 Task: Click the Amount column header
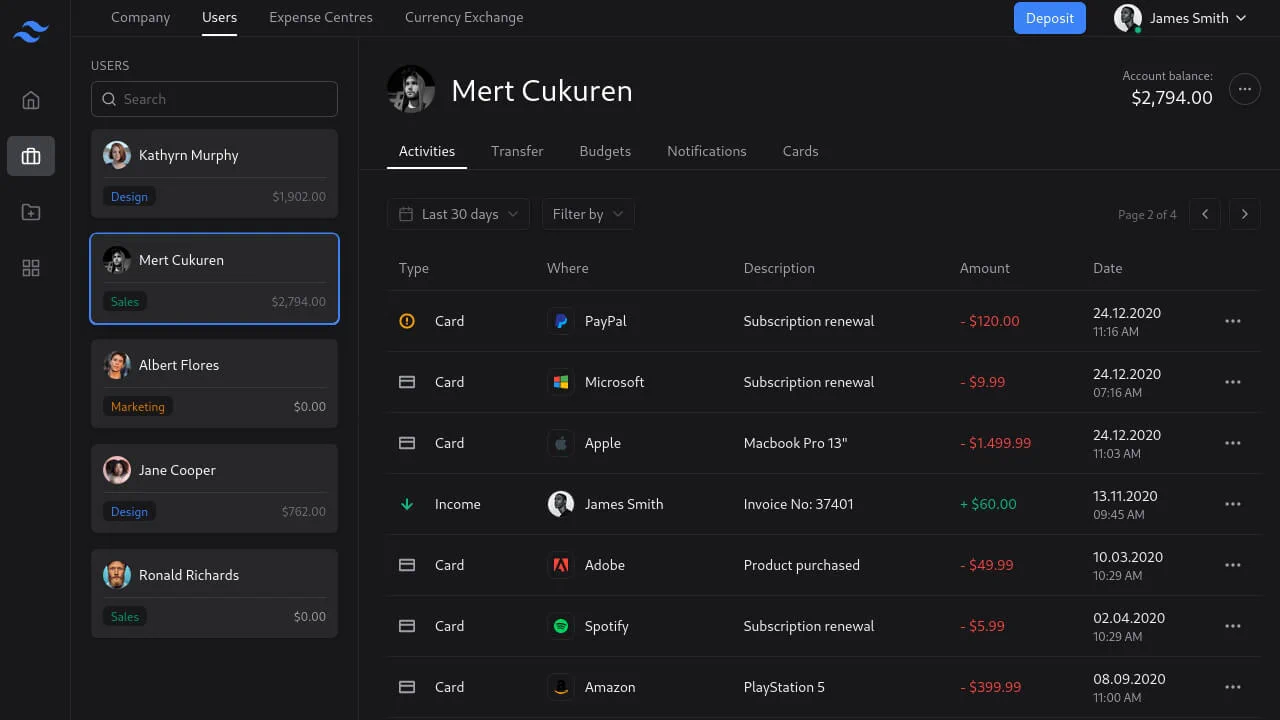985,268
